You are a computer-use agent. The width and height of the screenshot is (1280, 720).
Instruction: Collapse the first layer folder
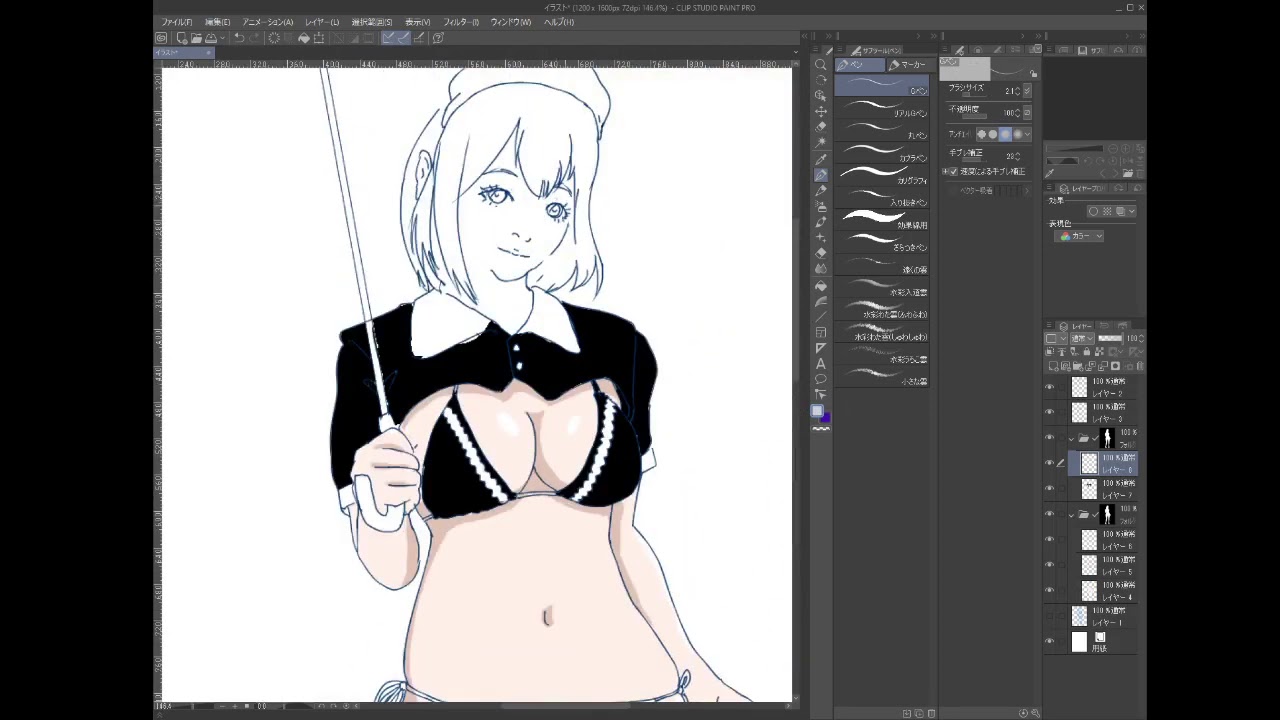tap(1072, 438)
